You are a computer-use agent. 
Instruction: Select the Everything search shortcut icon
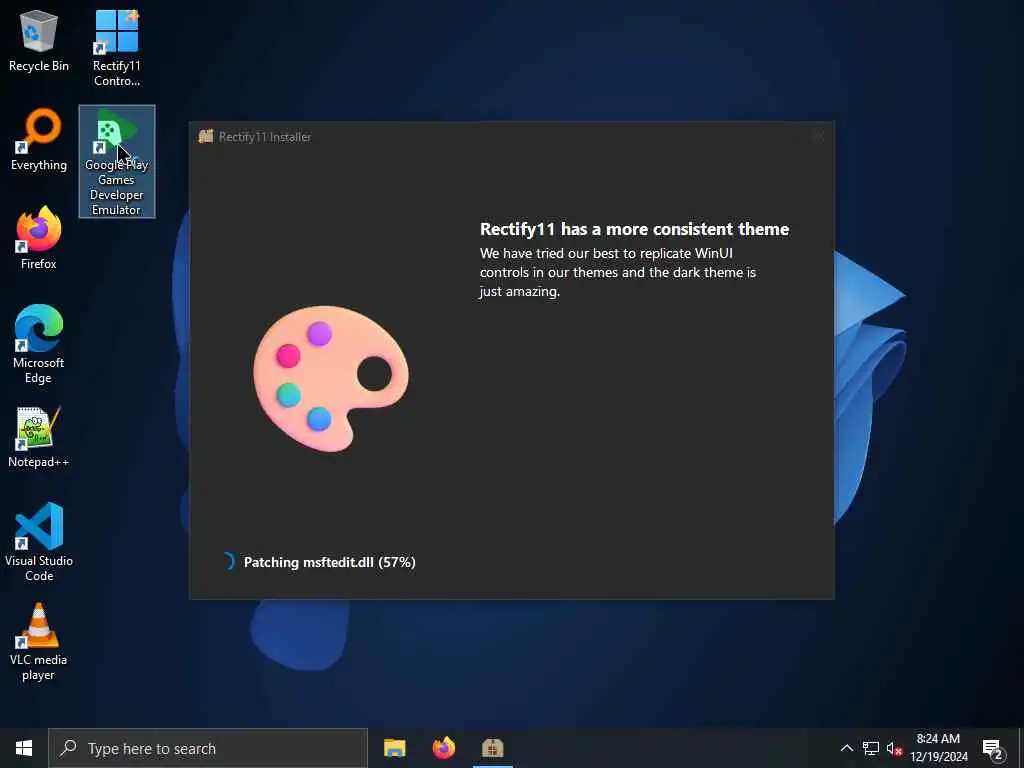click(39, 139)
